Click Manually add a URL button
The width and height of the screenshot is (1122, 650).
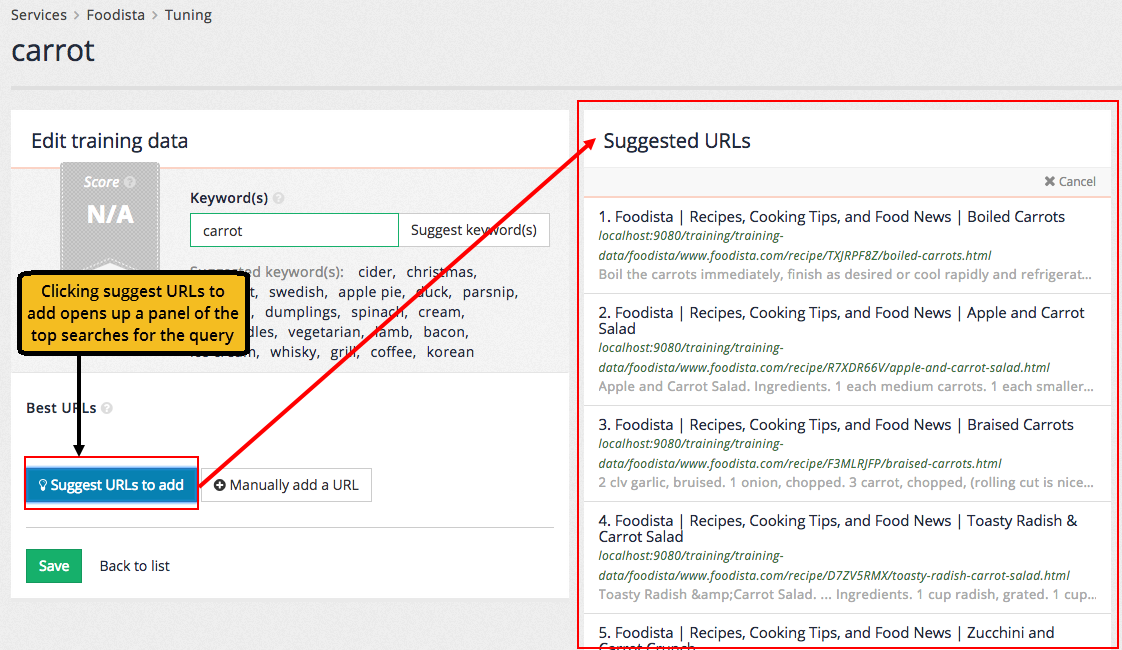286,485
